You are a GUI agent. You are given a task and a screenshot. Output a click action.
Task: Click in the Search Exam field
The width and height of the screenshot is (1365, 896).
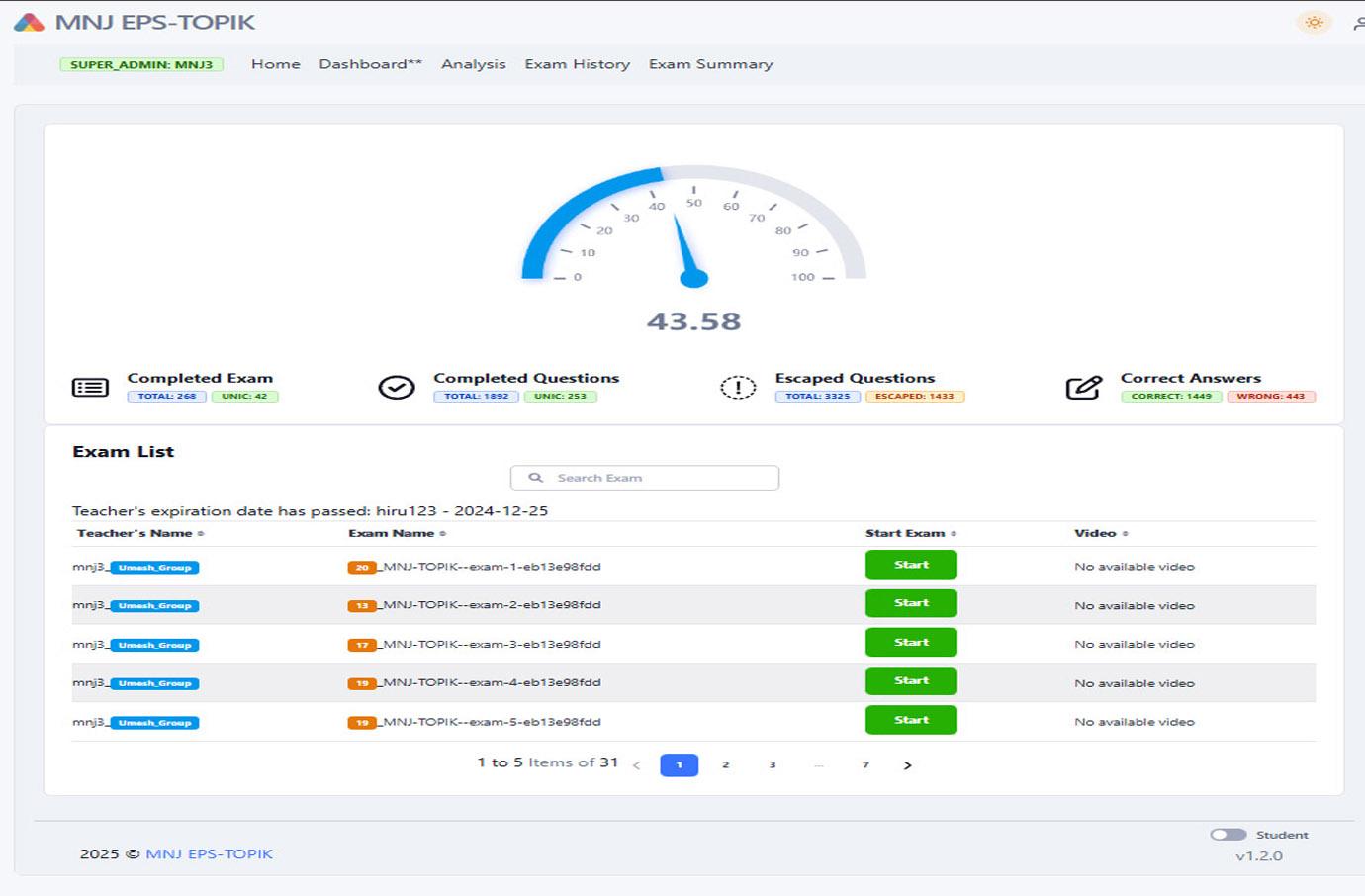coord(645,478)
